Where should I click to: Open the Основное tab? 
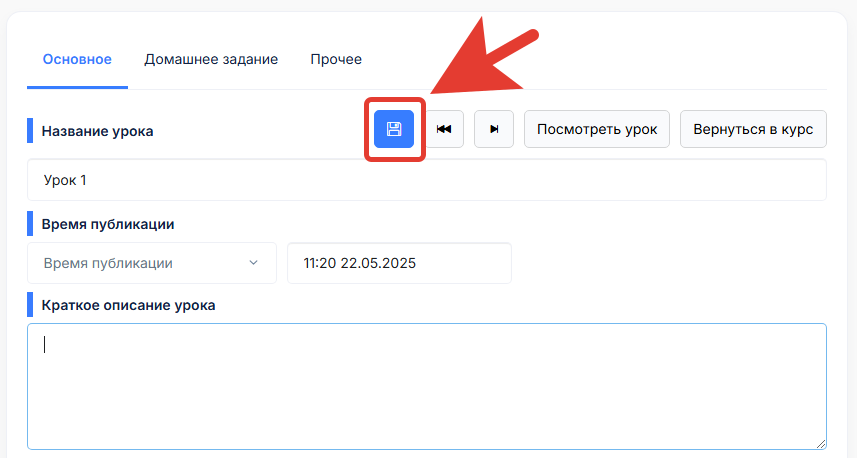point(77,59)
